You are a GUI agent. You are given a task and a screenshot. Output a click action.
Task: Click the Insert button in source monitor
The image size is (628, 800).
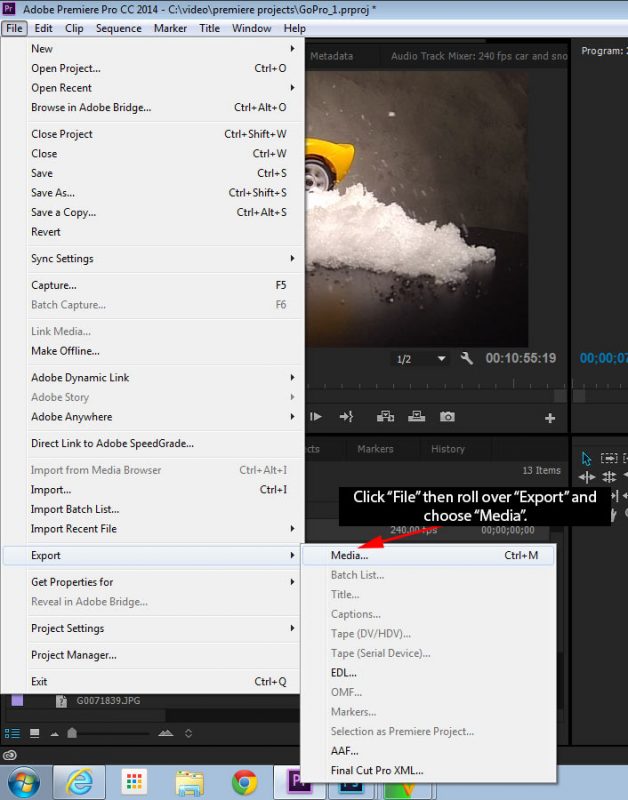coord(384,417)
